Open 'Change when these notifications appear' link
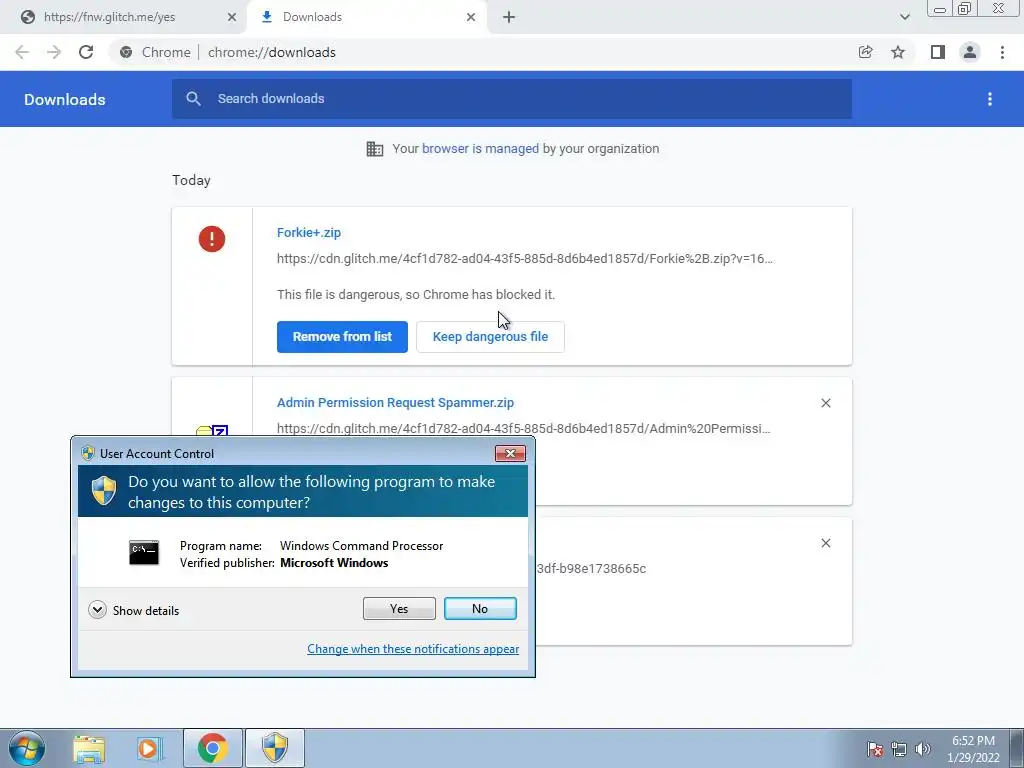The image size is (1024, 768). tap(413, 649)
